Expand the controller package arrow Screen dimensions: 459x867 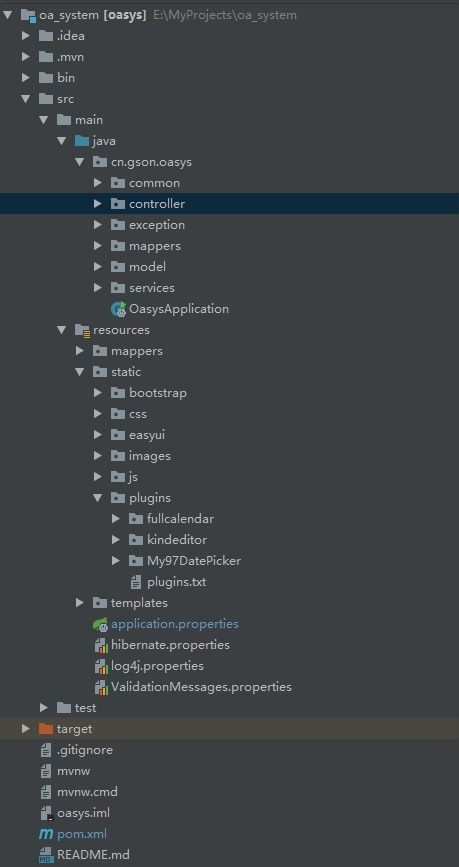tap(98, 204)
